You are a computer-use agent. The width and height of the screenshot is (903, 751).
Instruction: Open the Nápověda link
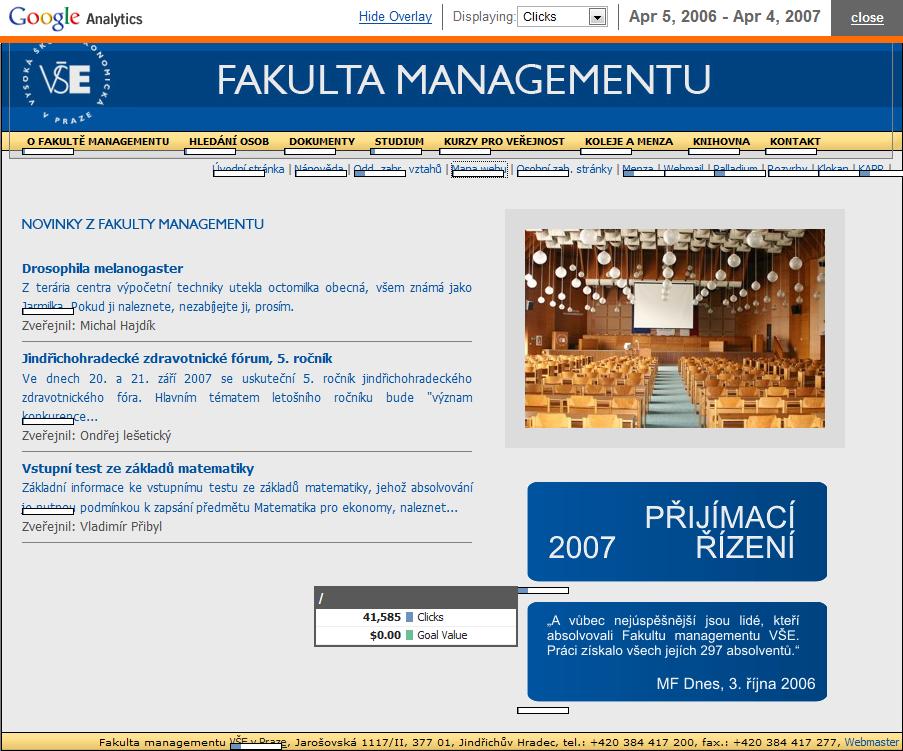pos(319,169)
